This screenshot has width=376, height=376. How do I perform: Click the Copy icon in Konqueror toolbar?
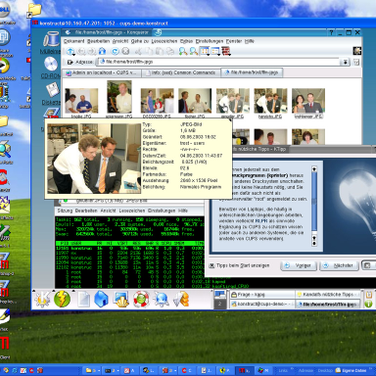click(149, 51)
